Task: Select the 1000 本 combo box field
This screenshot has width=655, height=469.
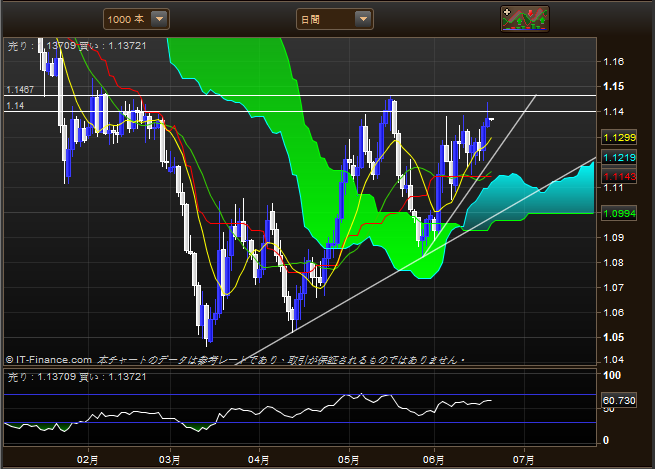Action: [136, 19]
